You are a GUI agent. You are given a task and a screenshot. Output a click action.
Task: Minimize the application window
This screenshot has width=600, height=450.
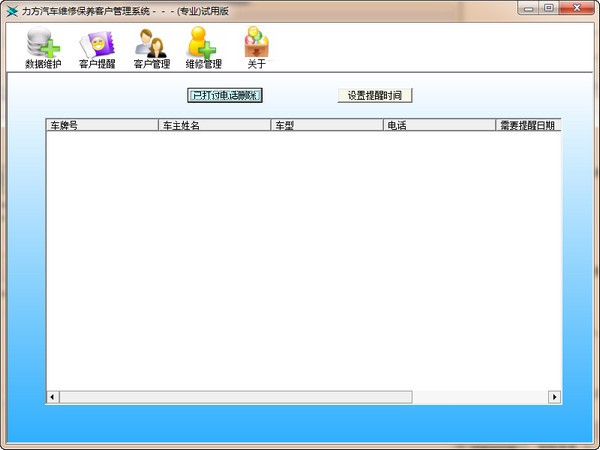pos(529,8)
